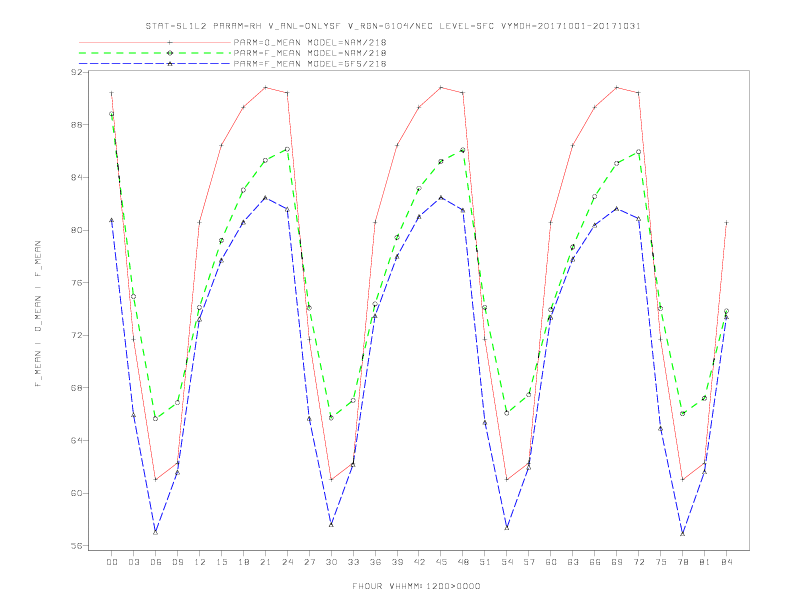
Task: Click the red O_MEAN plus marker at hour 45
Action: (x=441, y=87)
